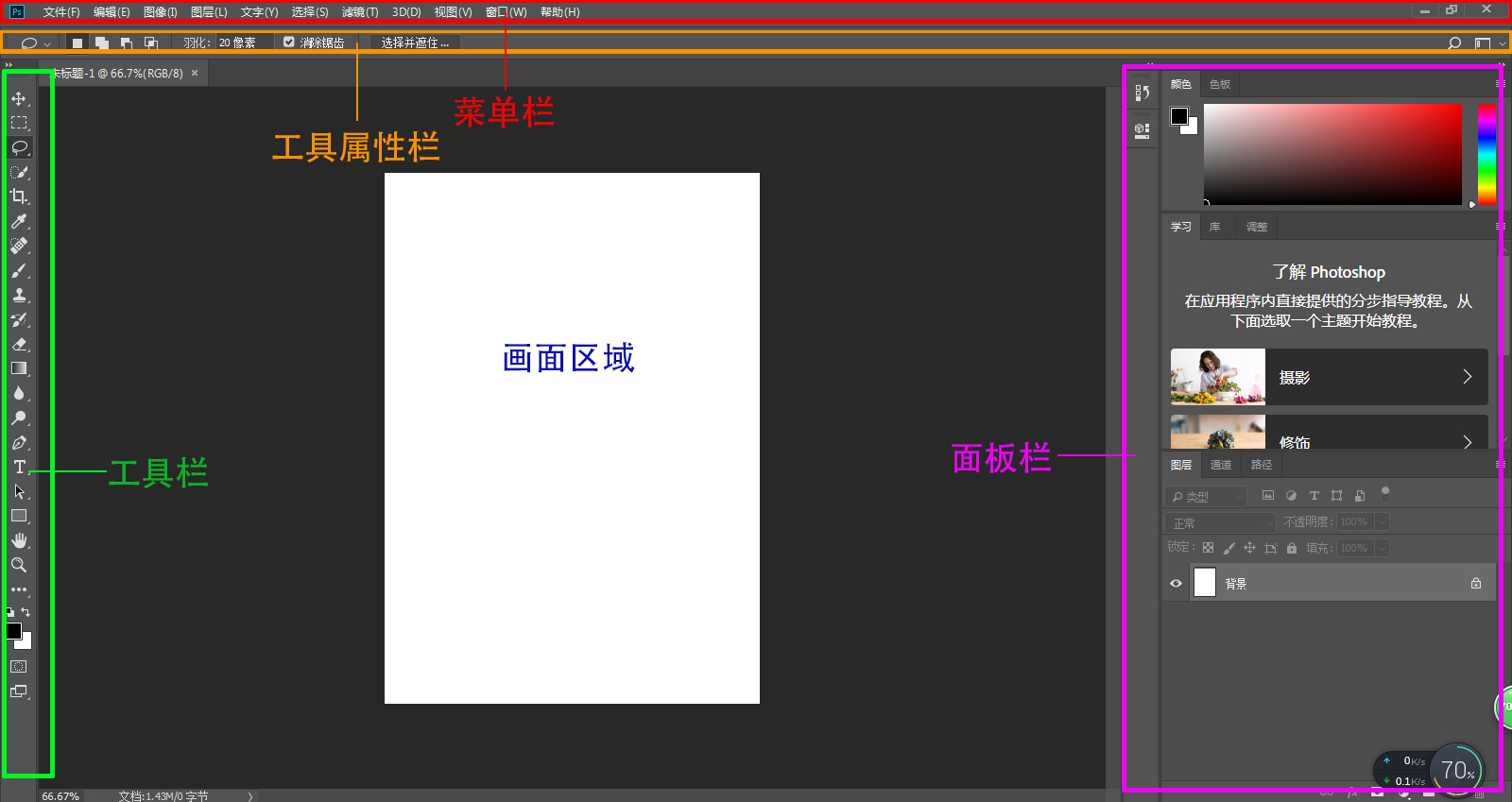Click the hue slider strip in Color panel
1512x802 pixels.
click(x=1486, y=154)
